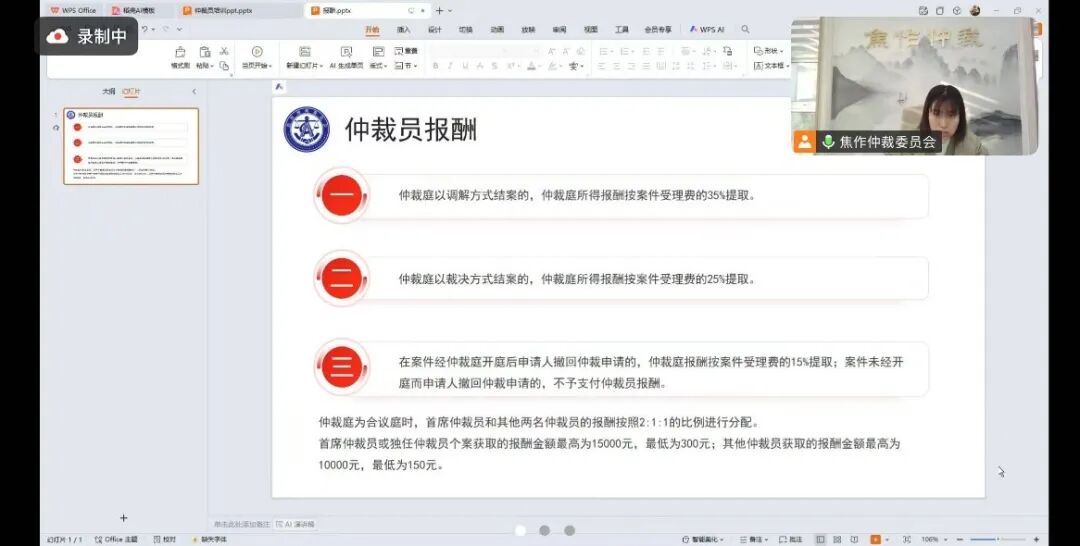Toggle bold text formatting
Viewport: 1080px width, 546px height.
pos(436,66)
